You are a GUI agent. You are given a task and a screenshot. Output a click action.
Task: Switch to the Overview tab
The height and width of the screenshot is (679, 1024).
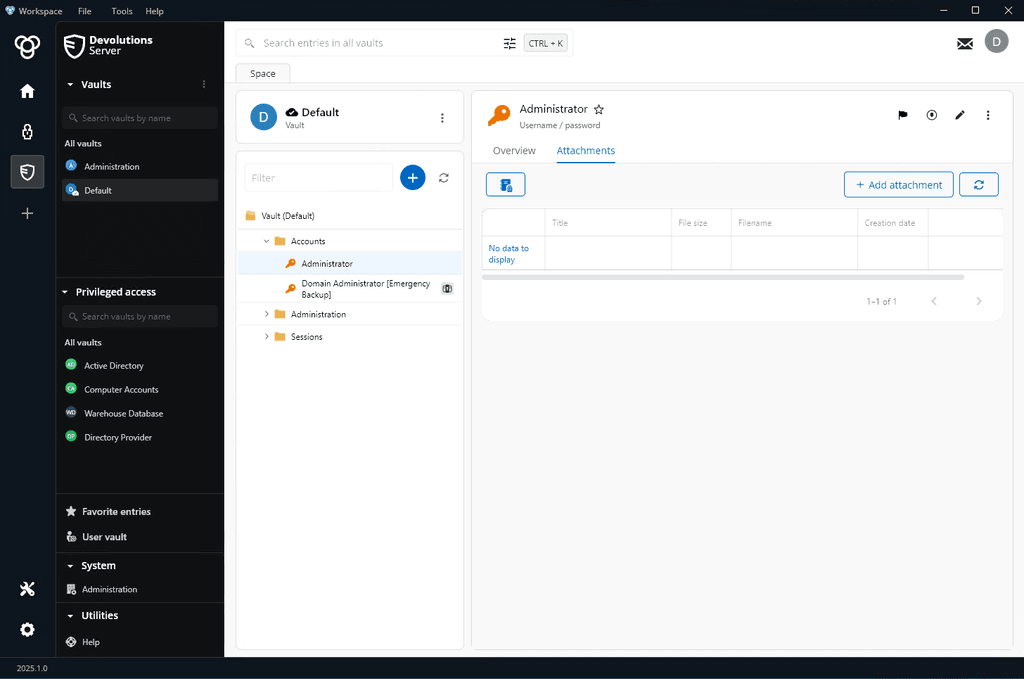(514, 151)
